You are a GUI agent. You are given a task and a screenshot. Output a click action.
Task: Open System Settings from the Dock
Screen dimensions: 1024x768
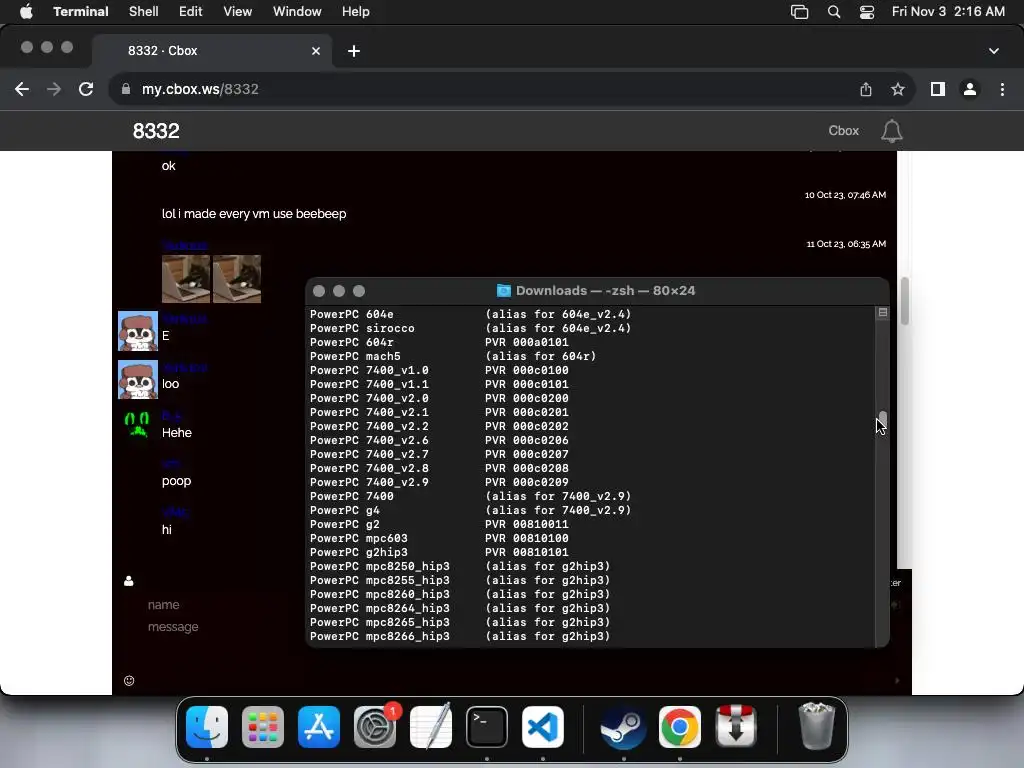point(375,727)
